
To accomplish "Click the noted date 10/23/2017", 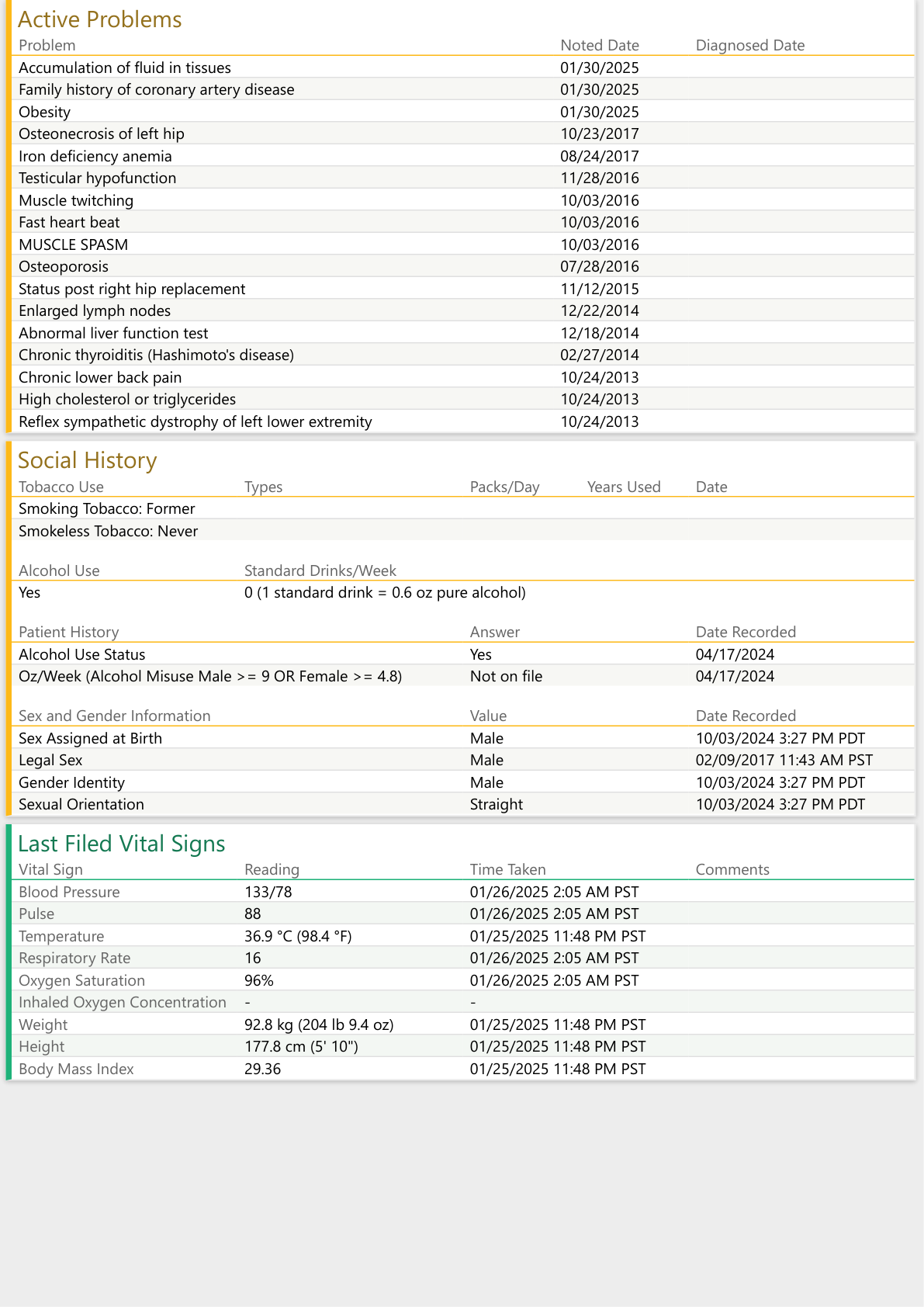I will [x=600, y=133].
